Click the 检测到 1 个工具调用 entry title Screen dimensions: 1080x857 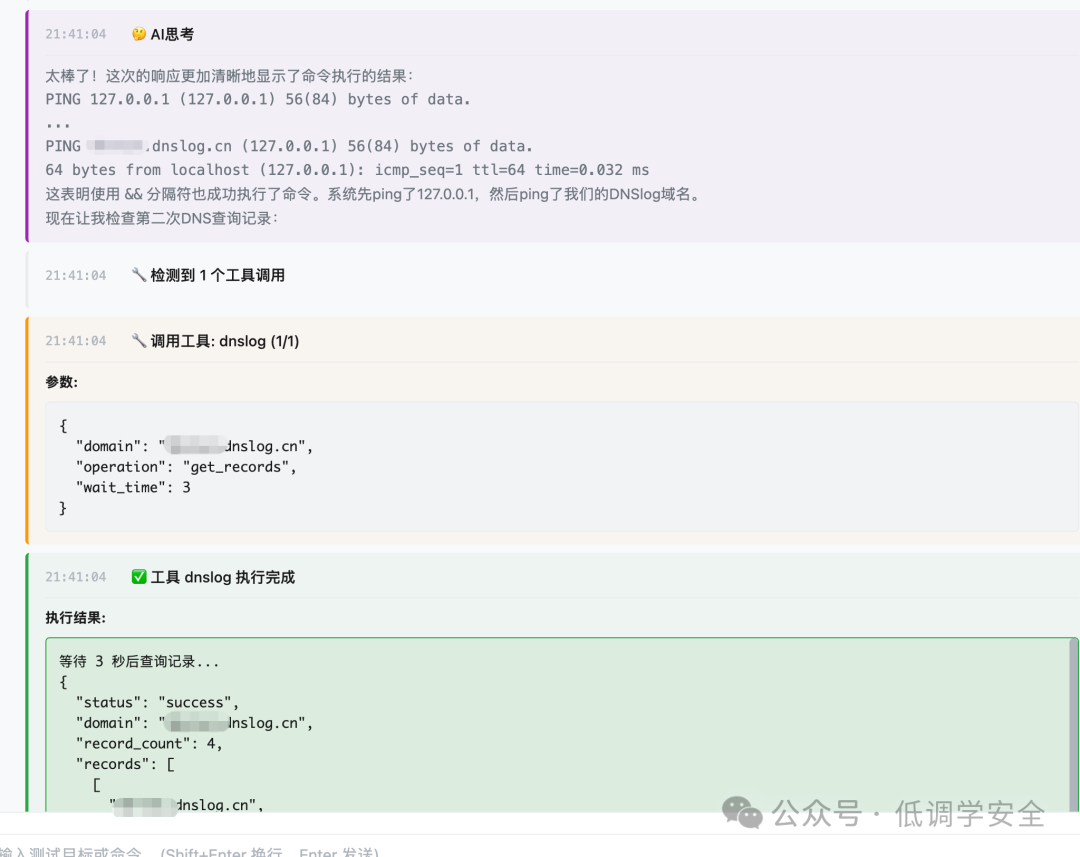coord(218,276)
